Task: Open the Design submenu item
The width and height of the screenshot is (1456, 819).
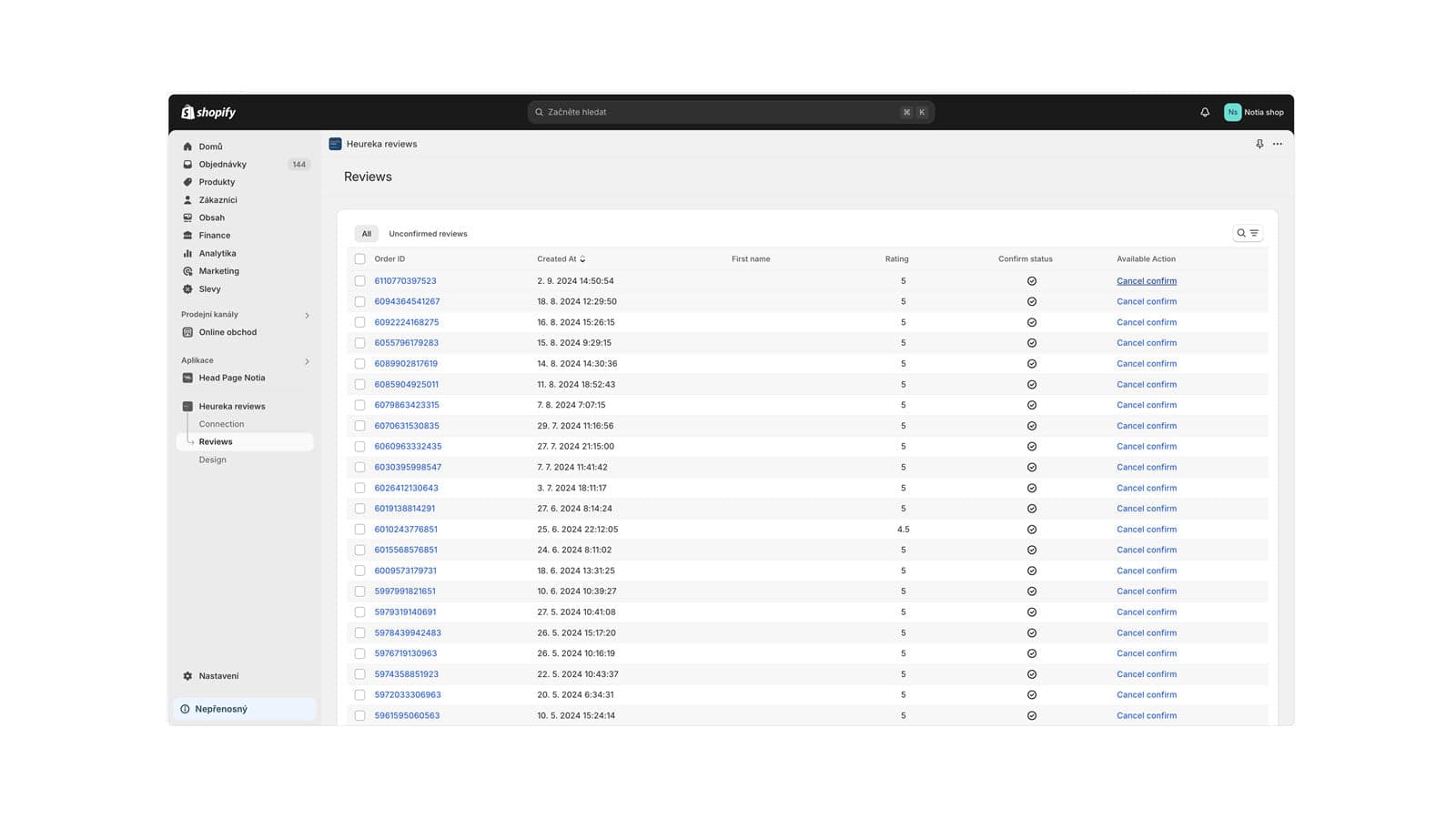Action: tap(213, 460)
